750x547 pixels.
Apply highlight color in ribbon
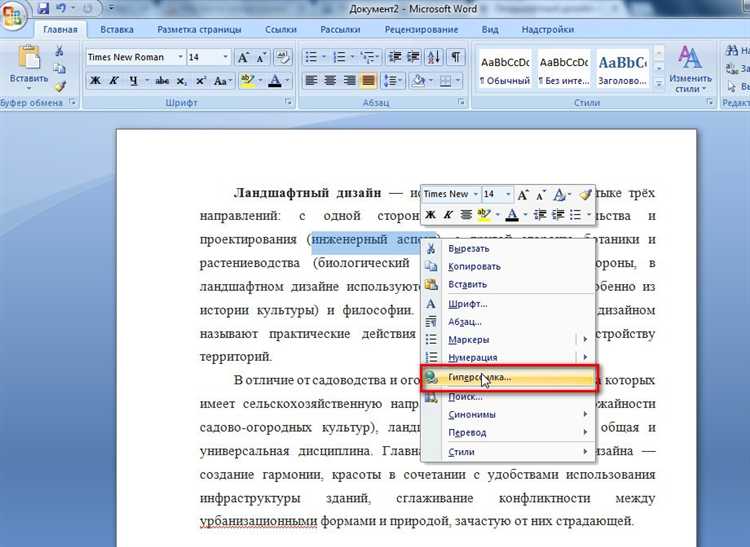[x=247, y=80]
